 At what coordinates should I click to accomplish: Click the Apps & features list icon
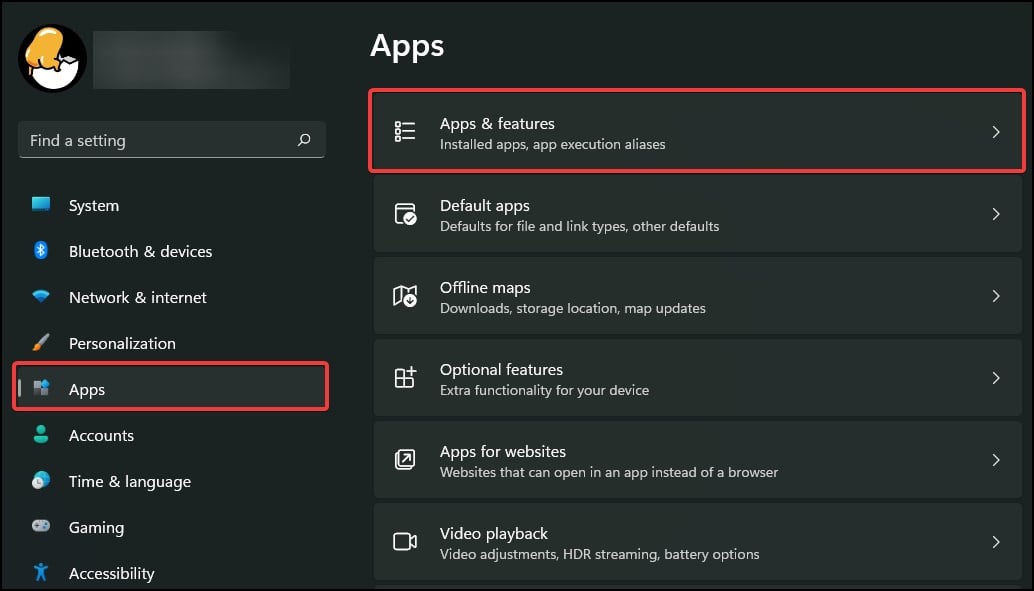click(x=405, y=131)
